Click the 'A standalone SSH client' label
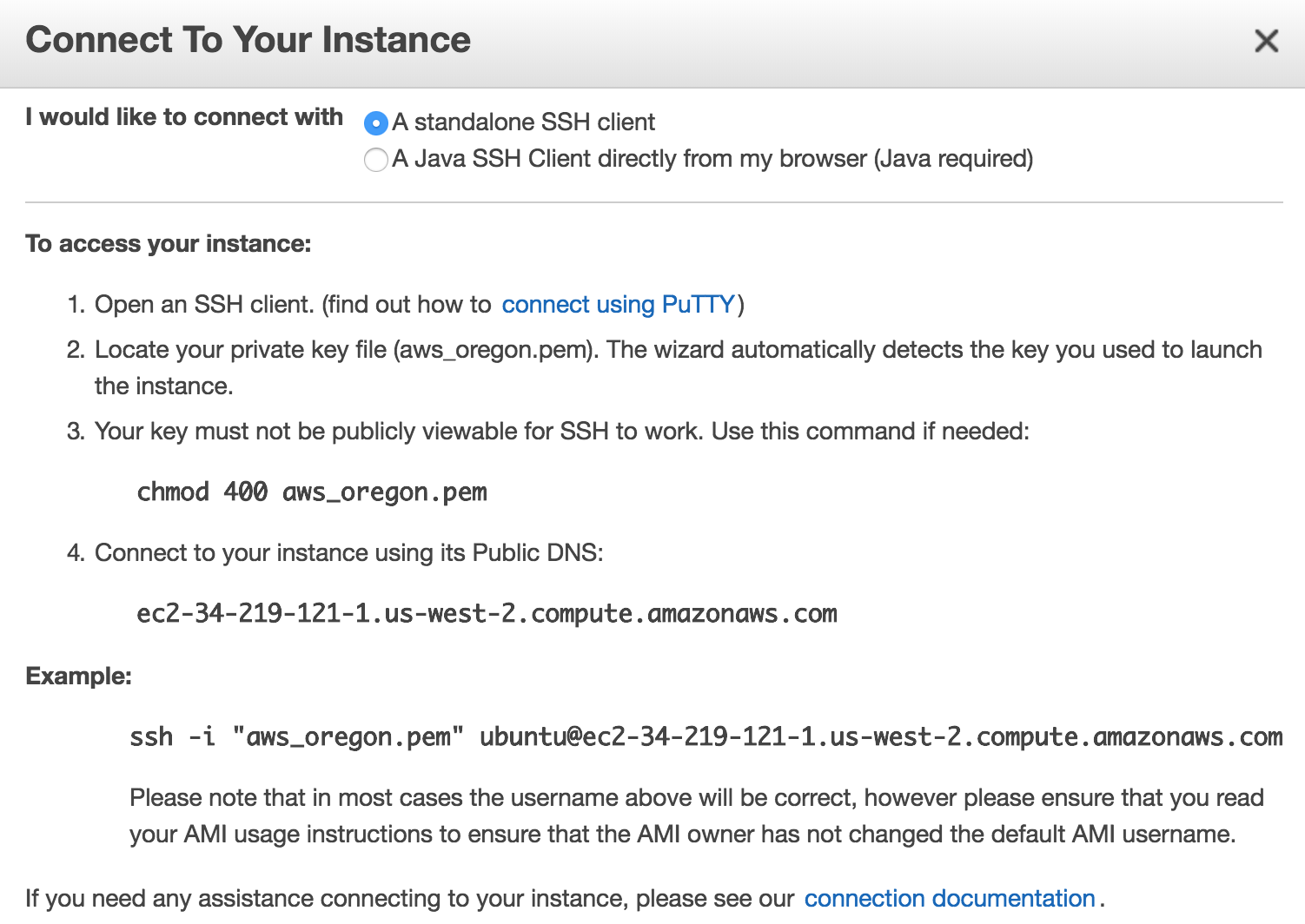Screen dimensions: 1305x924 click(x=524, y=122)
